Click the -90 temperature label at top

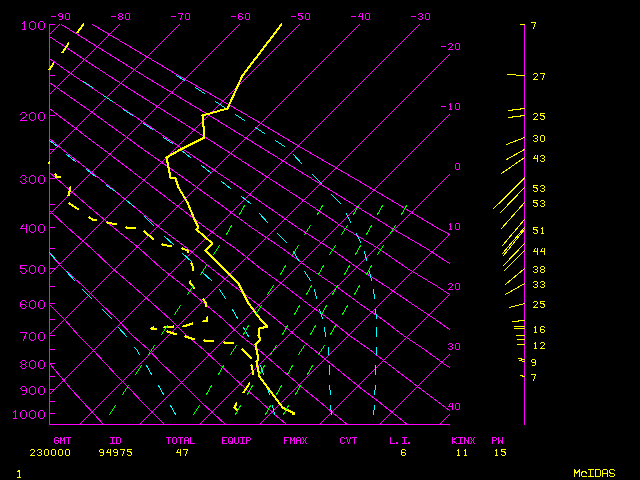point(61,17)
